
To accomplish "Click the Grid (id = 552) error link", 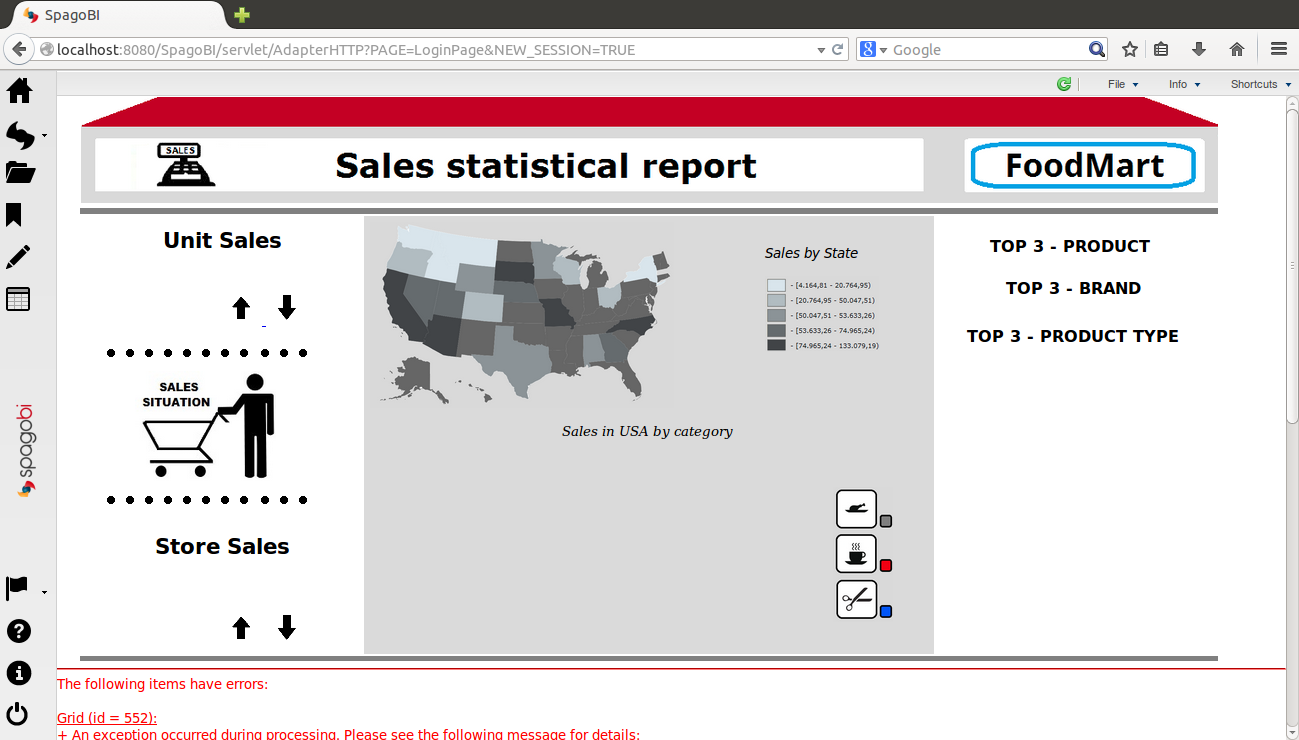I will (107, 718).
